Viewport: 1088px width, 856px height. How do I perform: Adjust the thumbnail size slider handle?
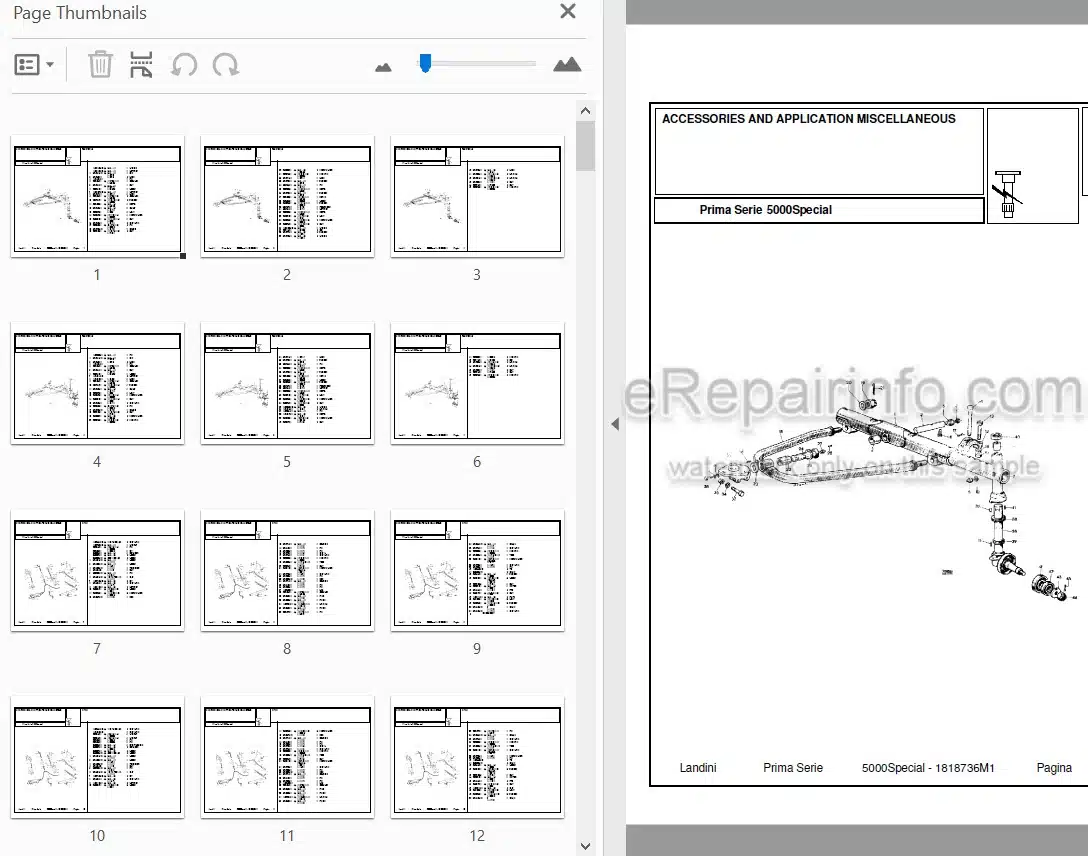425,63
